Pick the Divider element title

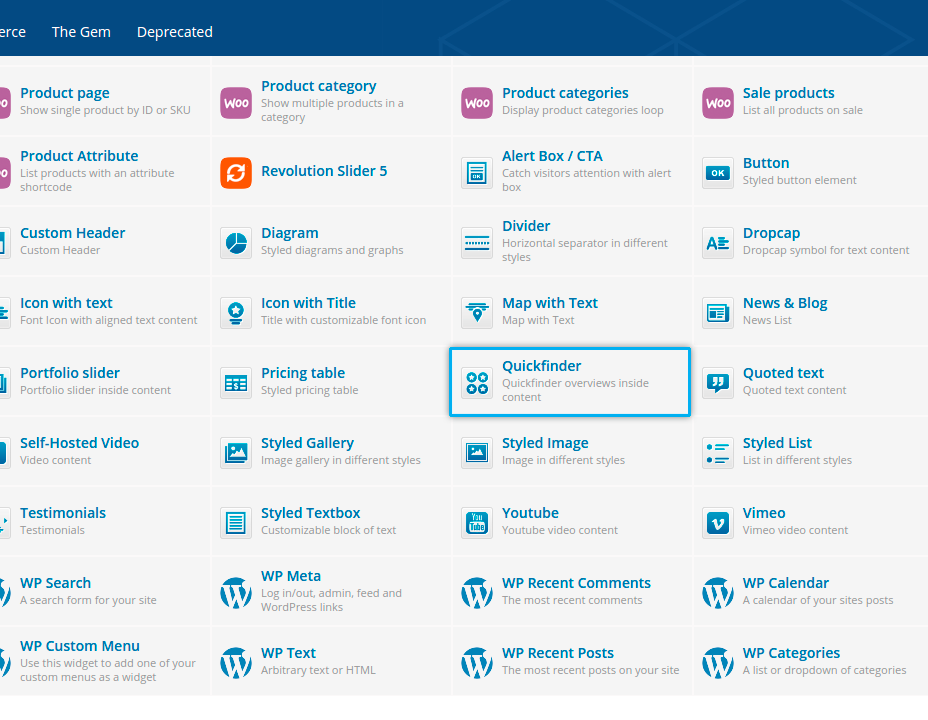(x=526, y=226)
